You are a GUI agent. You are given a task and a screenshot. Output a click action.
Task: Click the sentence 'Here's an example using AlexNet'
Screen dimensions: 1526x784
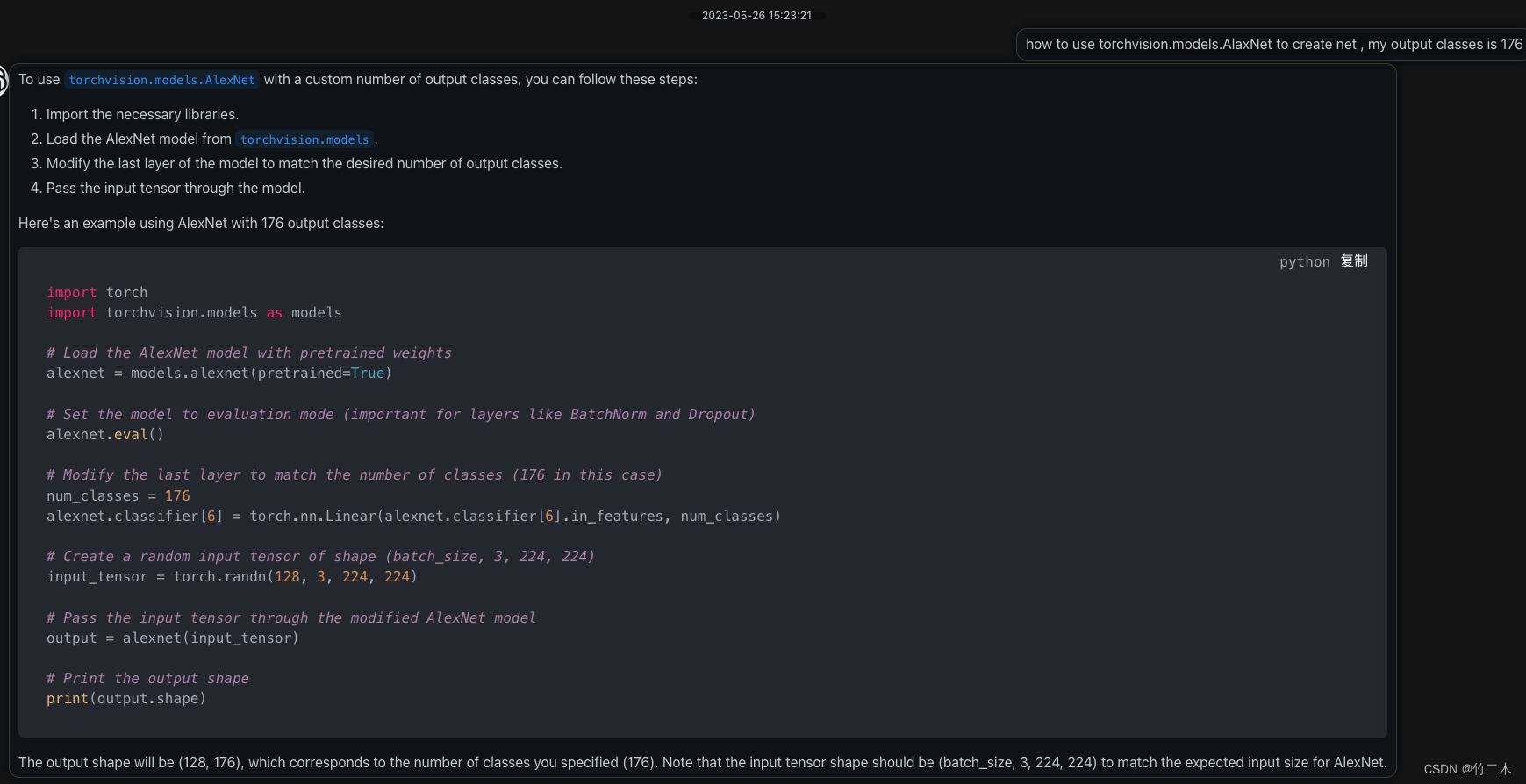coord(201,223)
